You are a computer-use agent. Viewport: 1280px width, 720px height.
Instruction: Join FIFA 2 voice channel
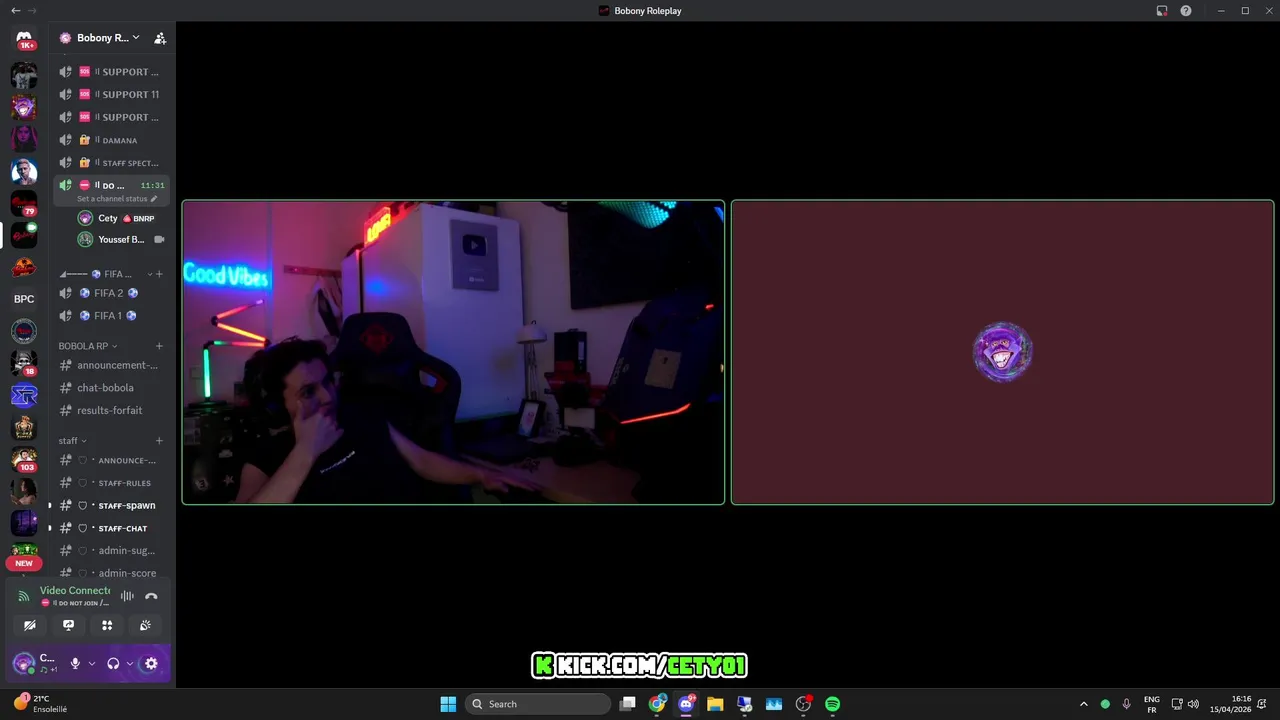(x=111, y=293)
